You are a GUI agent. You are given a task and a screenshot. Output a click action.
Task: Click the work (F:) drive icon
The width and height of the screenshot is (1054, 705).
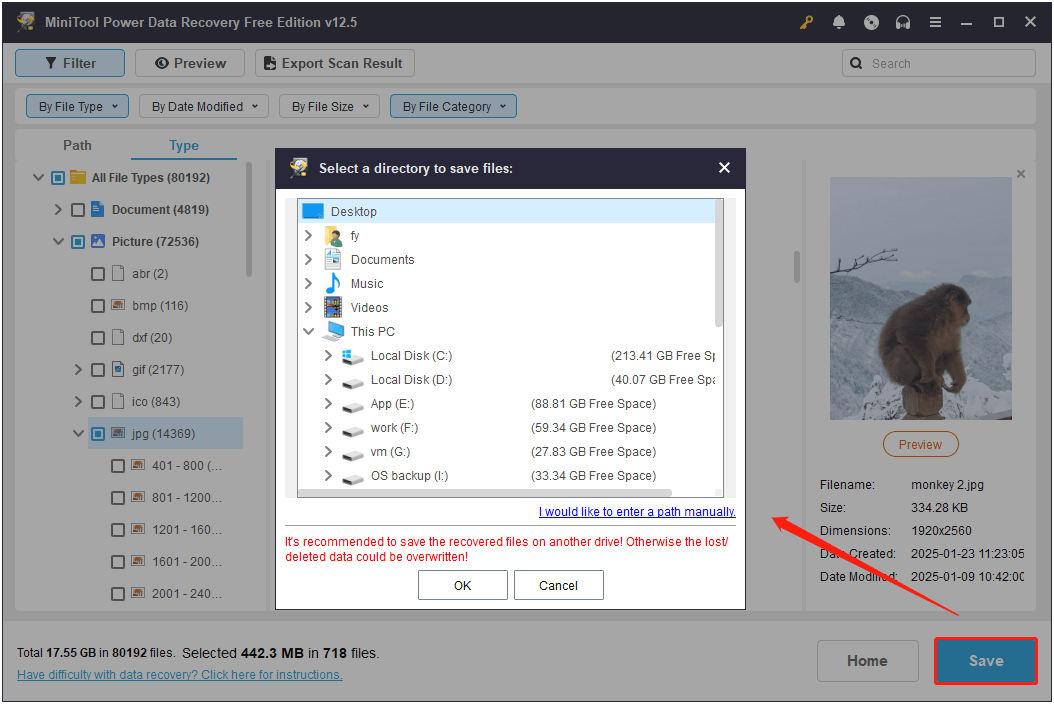352,429
